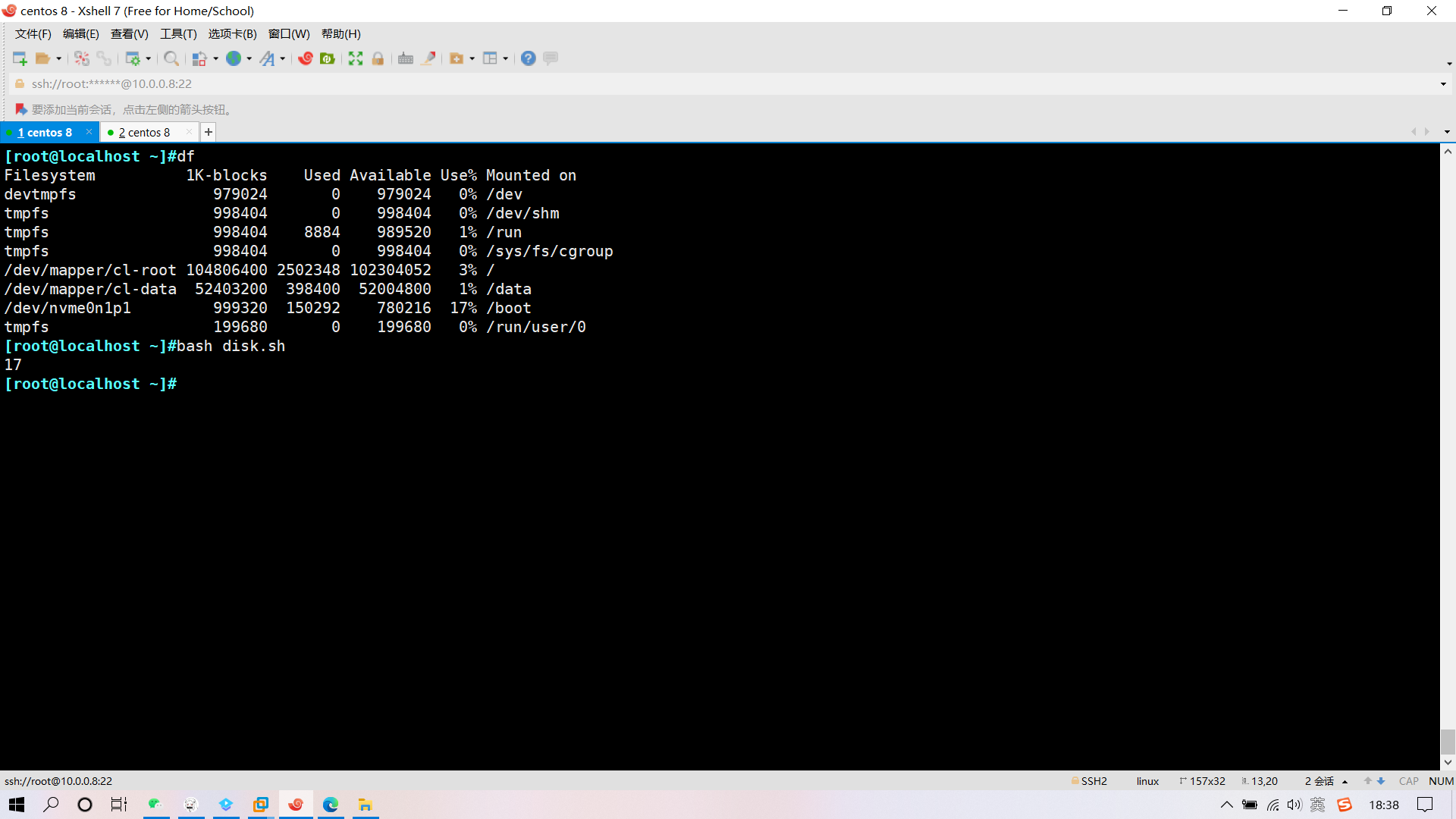The height and width of the screenshot is (819, 1456).
Task: Expand the font settings dropdown arrow
Action: pos(283,58)
